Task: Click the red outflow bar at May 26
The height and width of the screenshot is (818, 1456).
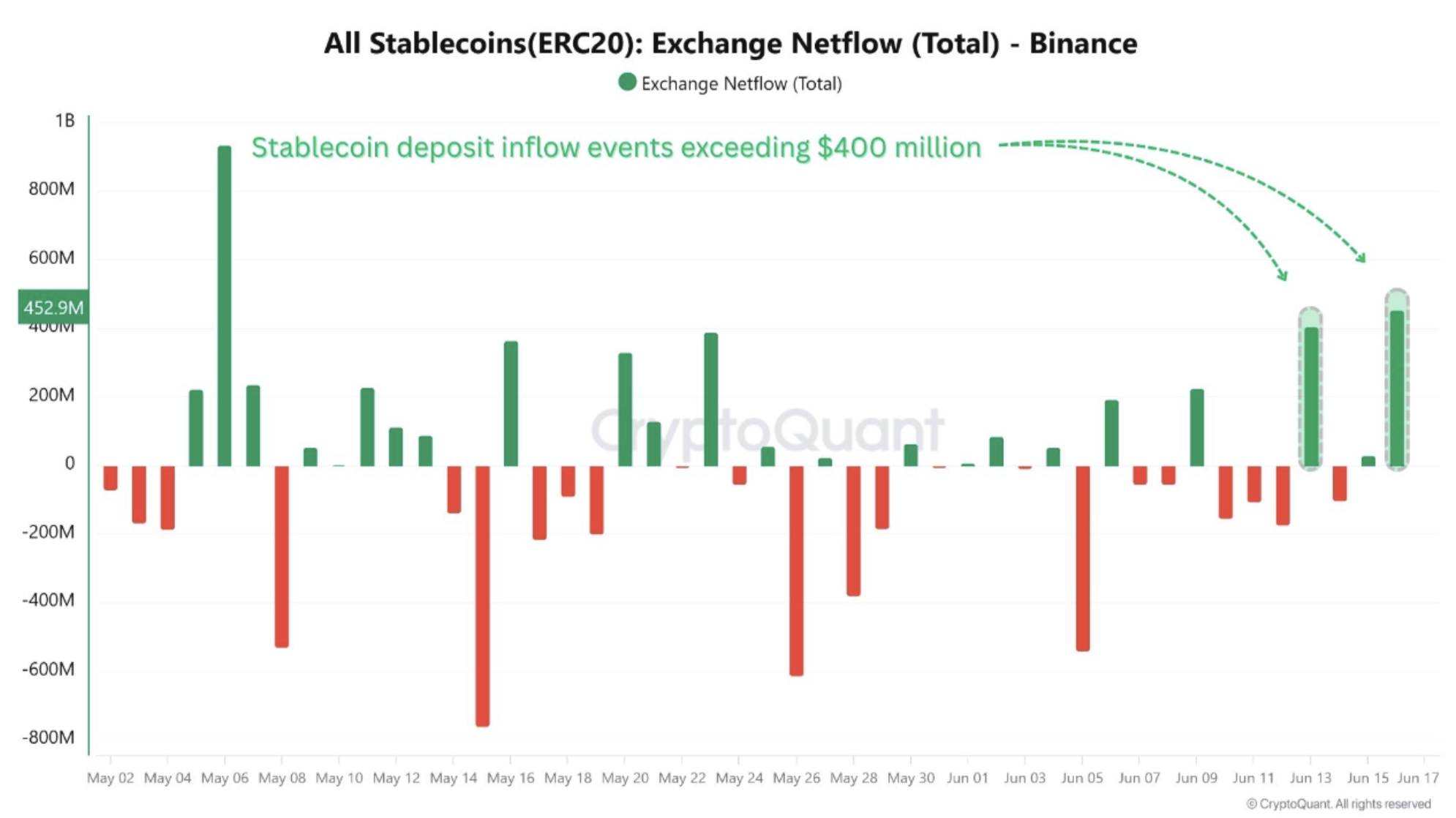Action: 796,571
